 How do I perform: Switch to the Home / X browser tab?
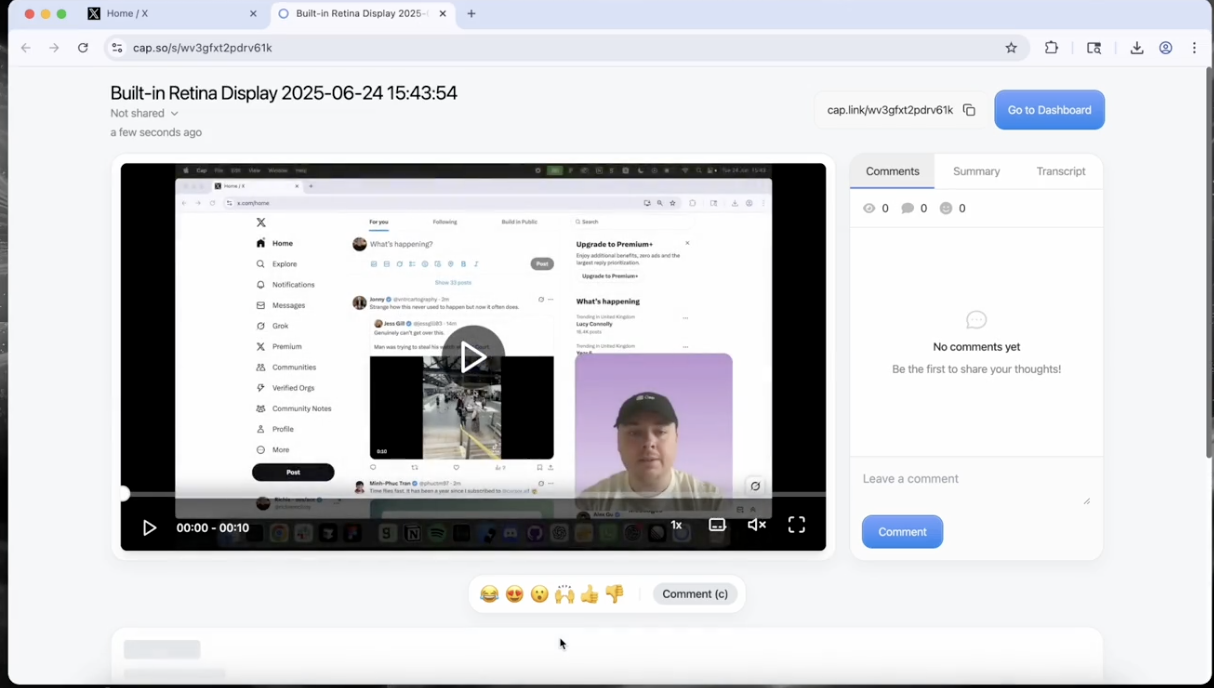172,14
